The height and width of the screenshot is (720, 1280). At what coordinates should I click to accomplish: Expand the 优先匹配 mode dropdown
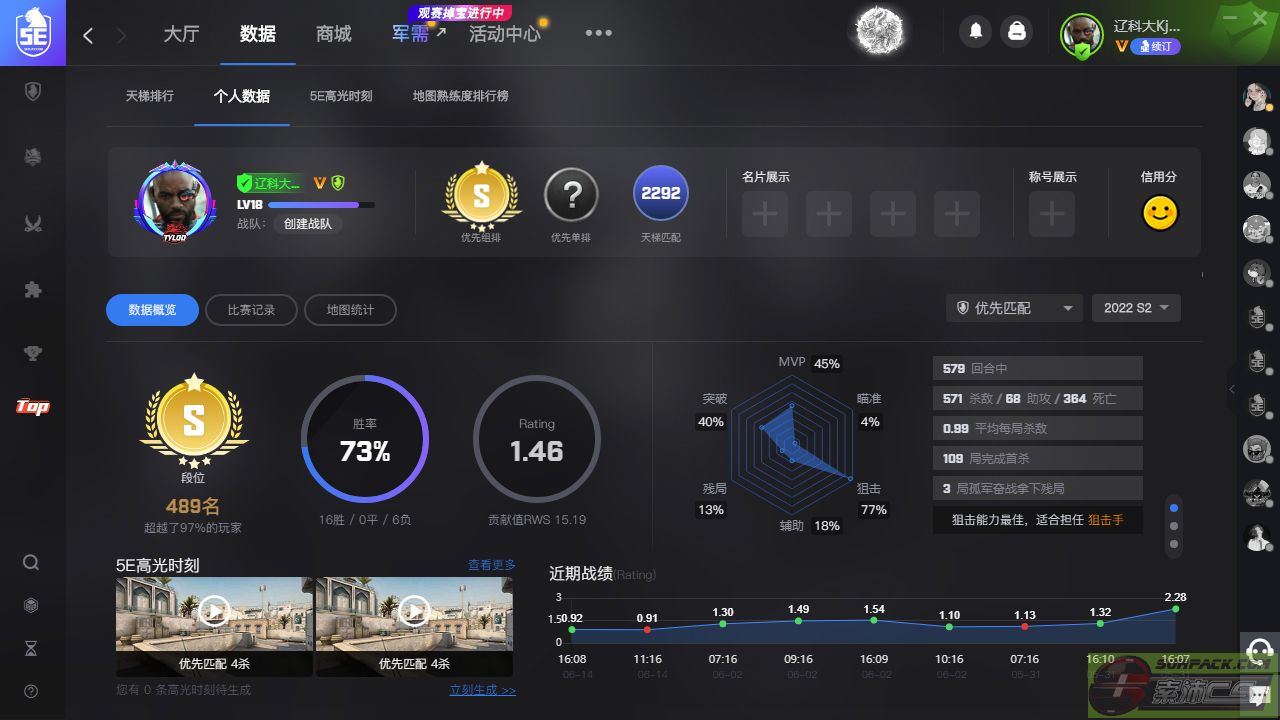[1014, 308]
